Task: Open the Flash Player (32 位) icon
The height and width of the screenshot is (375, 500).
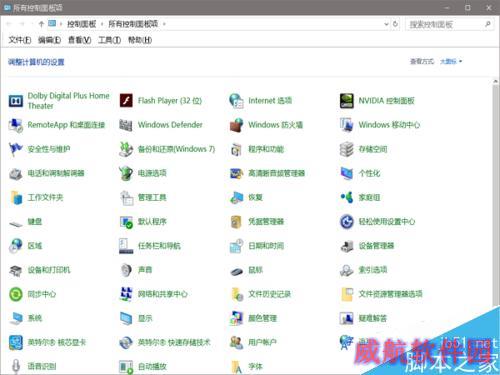Action: click(x=126, y=100)
